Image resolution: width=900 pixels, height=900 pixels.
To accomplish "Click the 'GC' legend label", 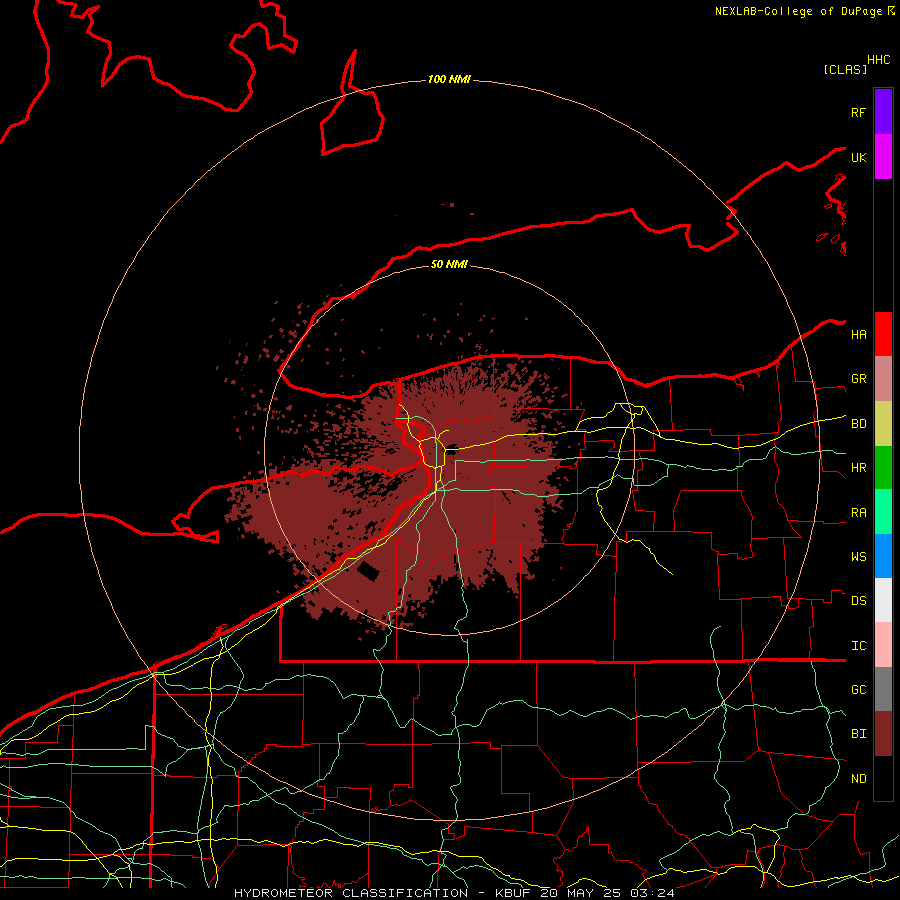I will [x=858, y=690].
